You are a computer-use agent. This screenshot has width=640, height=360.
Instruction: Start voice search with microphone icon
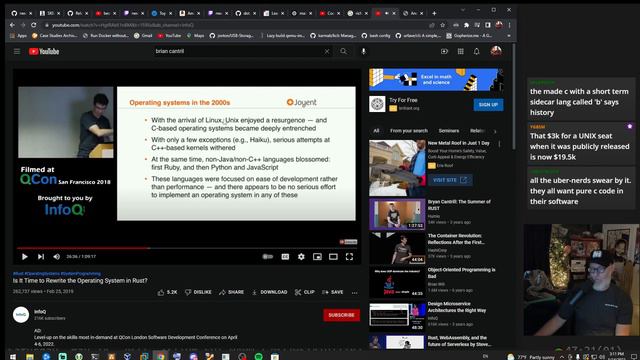(363, 51)
